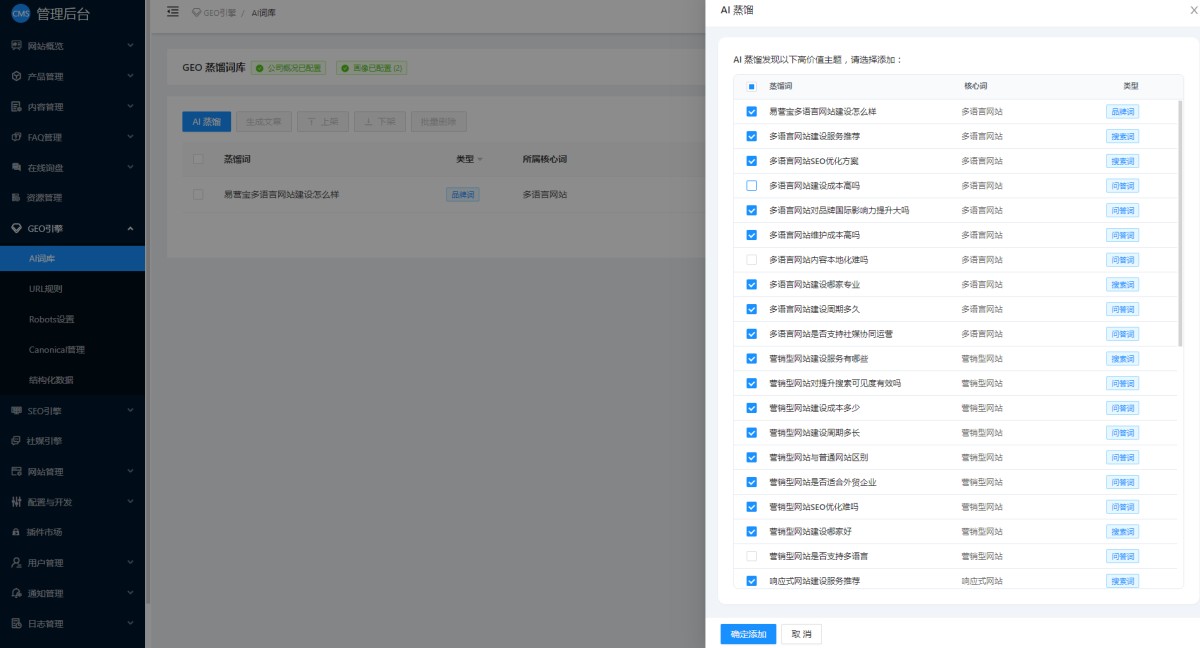The height and width of the screenshot is (648, 1200).
Task: Expand the 网站概览 menu chevron
Action: [130, 46]
